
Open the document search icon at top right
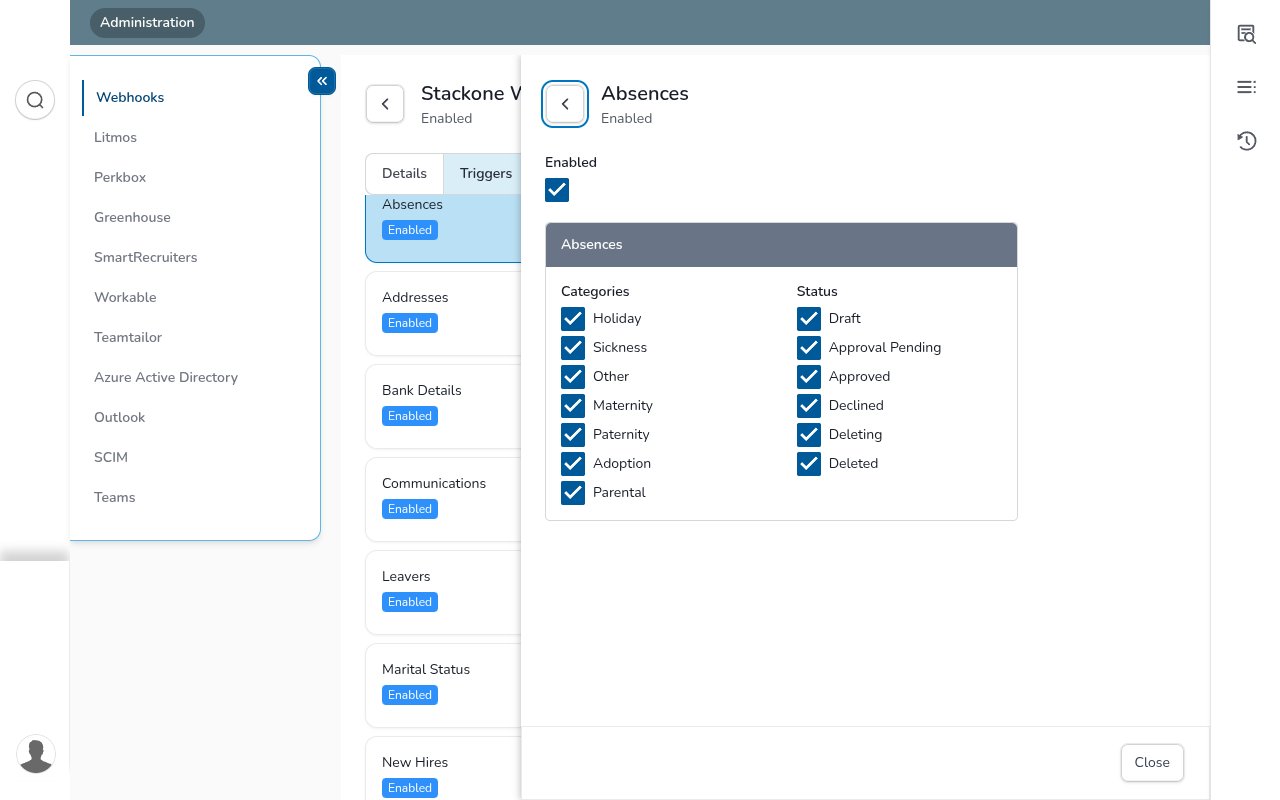click(1246, 34)
